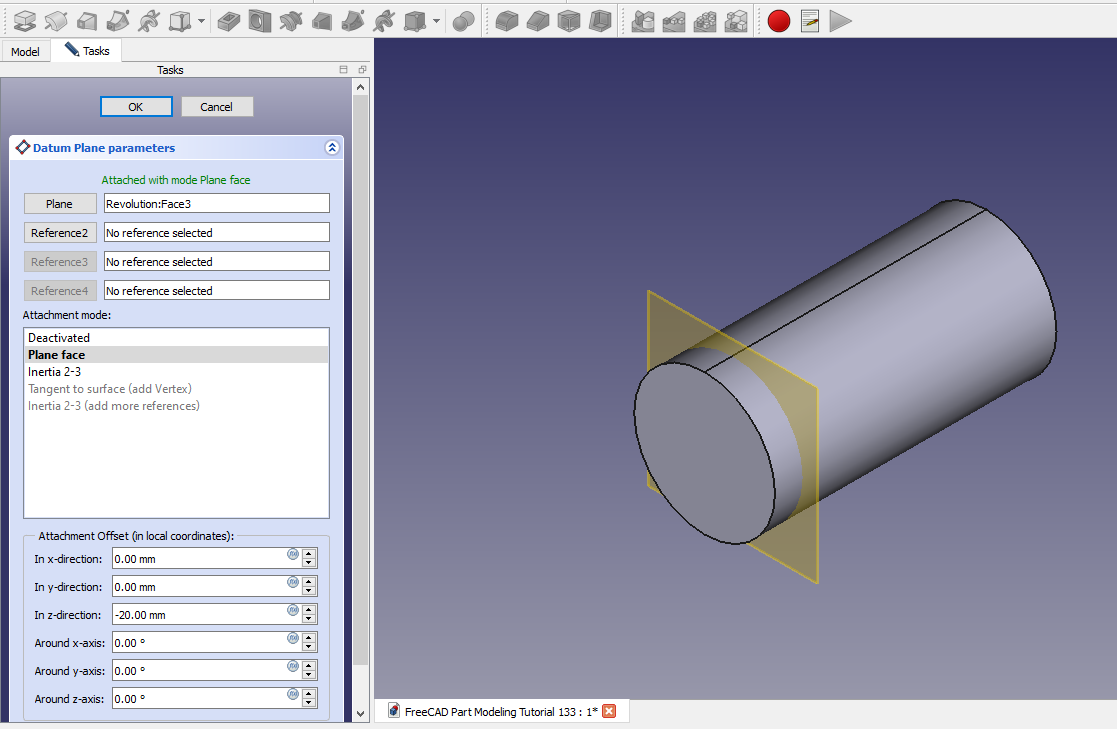Select the Pad tool icon
Image resolution: width=1117 pixels, height=729 pixels.
click(x=25, y=20)
